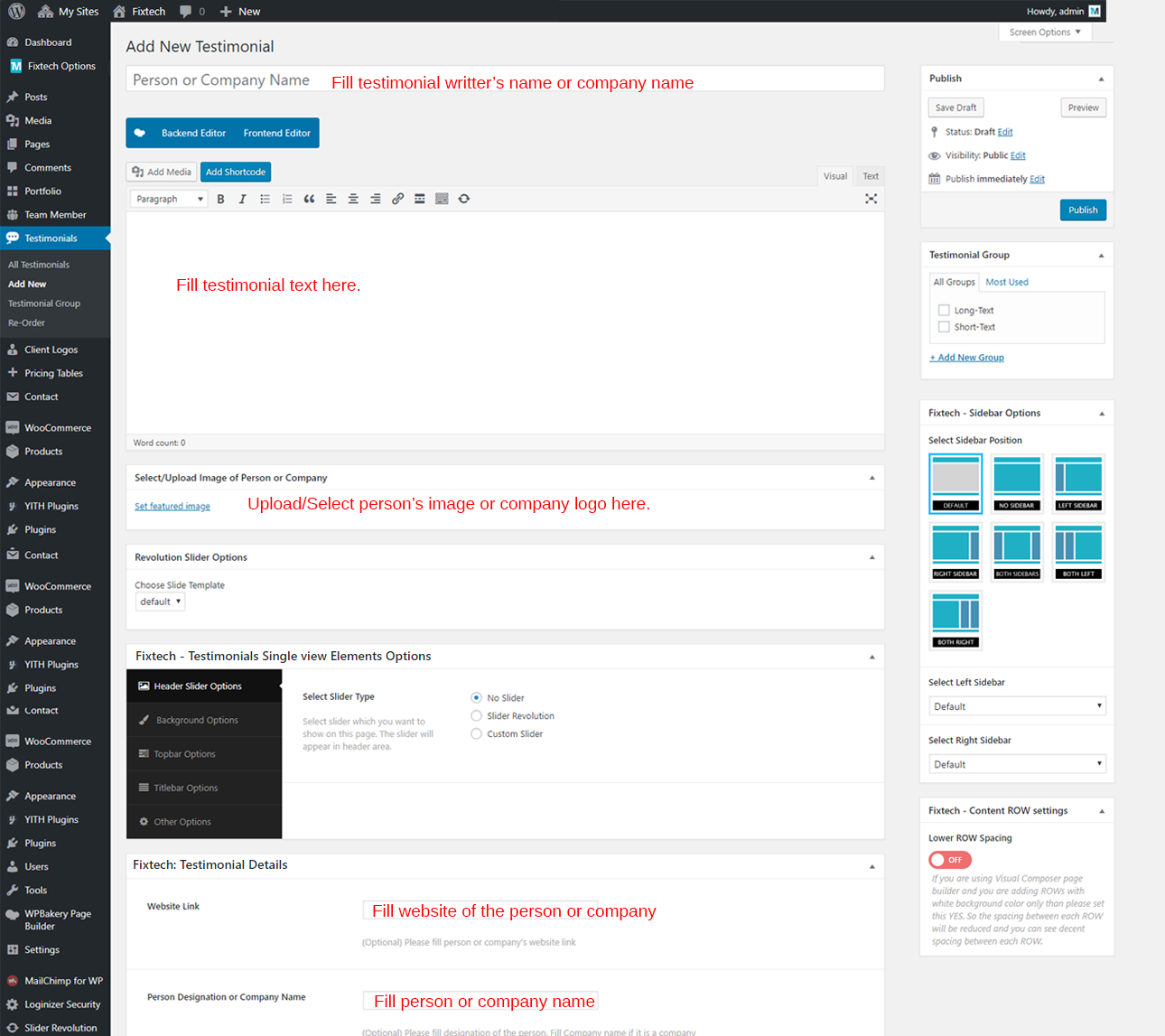Viewport: 1165px width, 1036px height.
Task: Click the blue Publish button
Action: 1083,210
